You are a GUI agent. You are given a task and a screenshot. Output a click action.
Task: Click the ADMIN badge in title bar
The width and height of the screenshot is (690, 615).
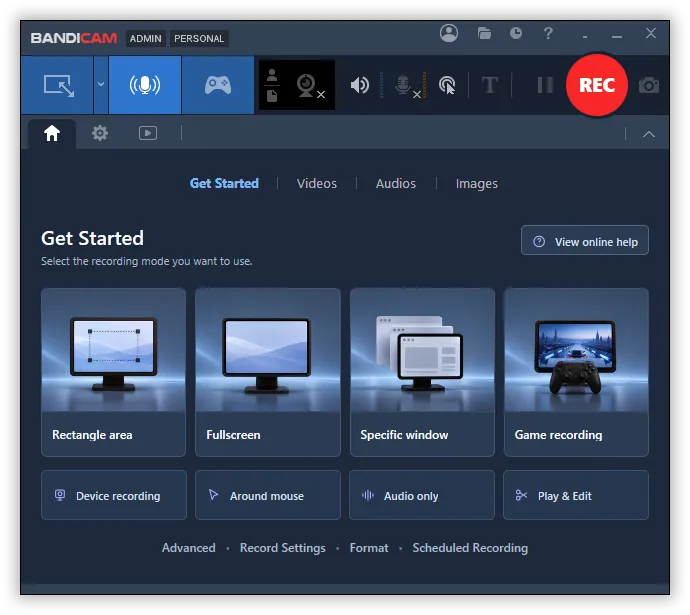(x=146, y=39)
